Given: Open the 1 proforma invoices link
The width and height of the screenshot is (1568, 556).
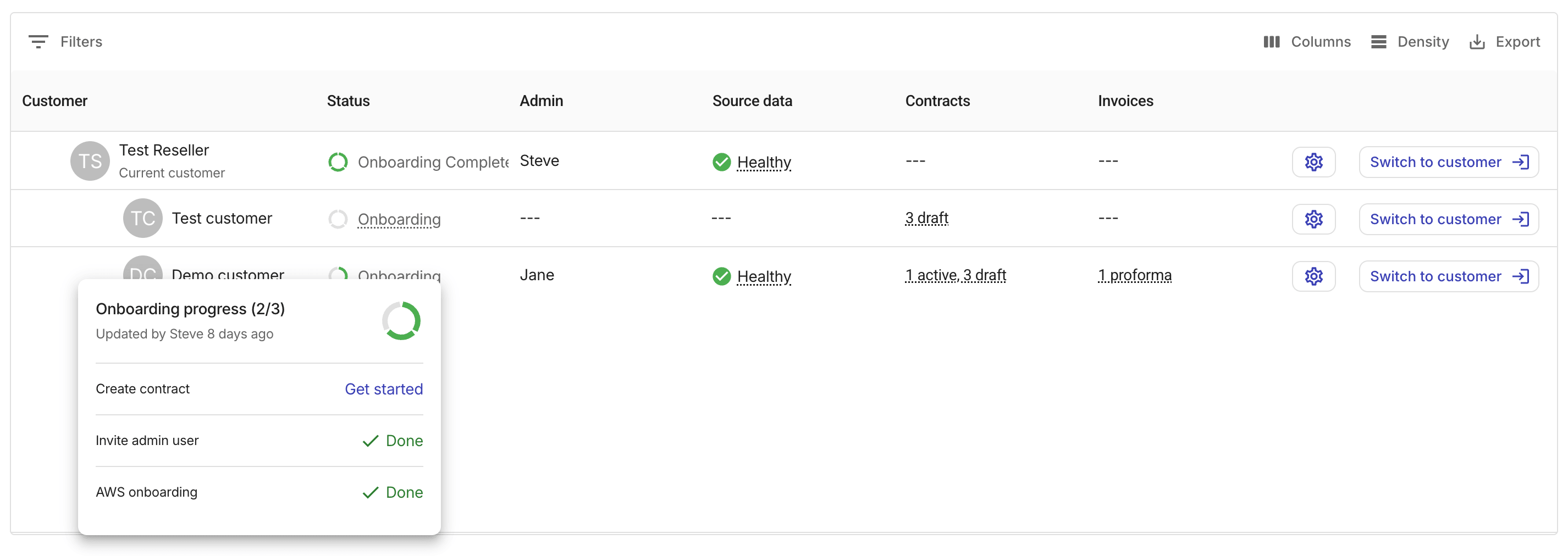Looking at the screenshot, I should pyautogui.click(x=1135, y=275).
